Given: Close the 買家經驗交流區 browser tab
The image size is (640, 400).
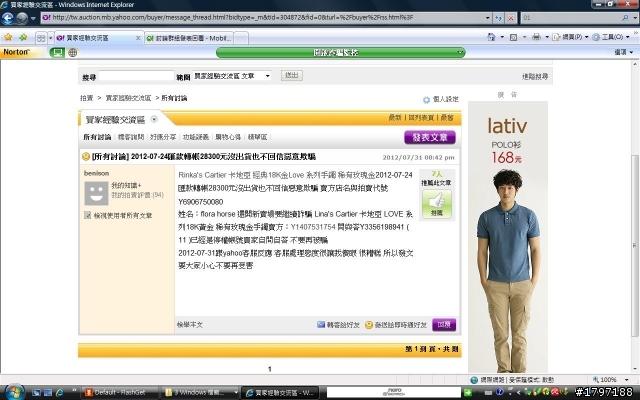Looking at the screenshot, I should point(138,38).
